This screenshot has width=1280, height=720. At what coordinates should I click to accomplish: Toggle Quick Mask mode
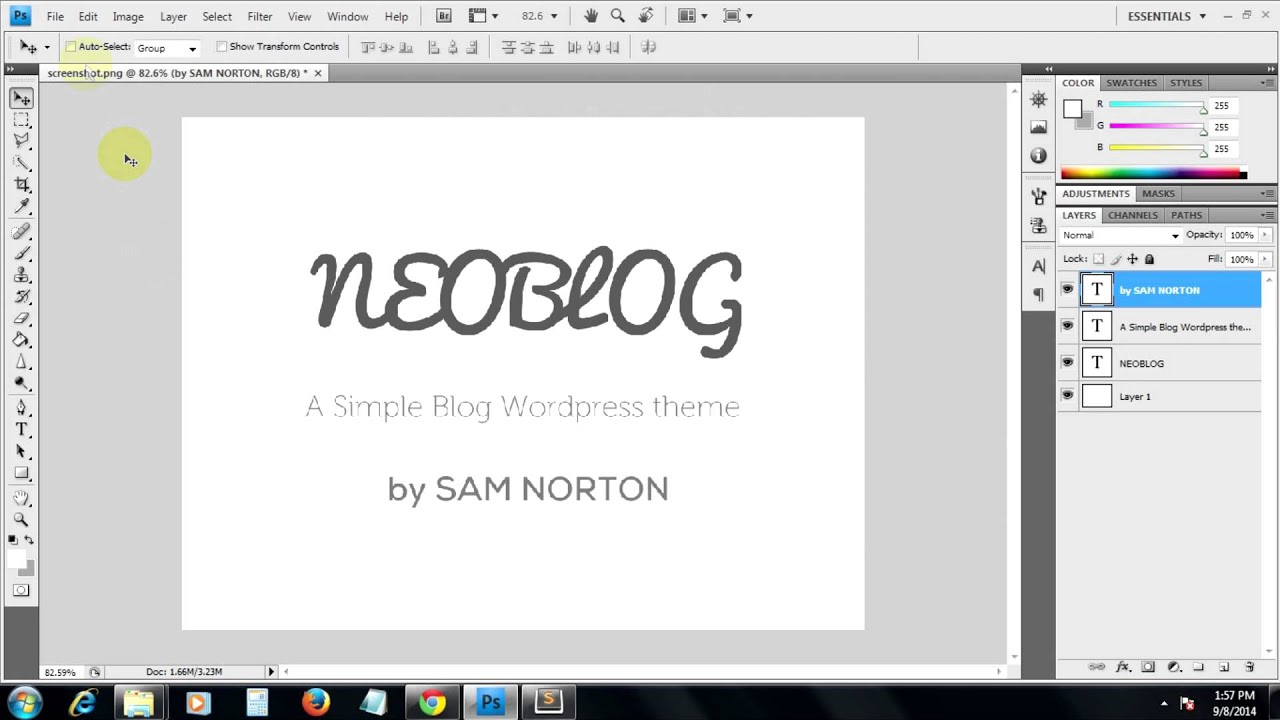21,590
